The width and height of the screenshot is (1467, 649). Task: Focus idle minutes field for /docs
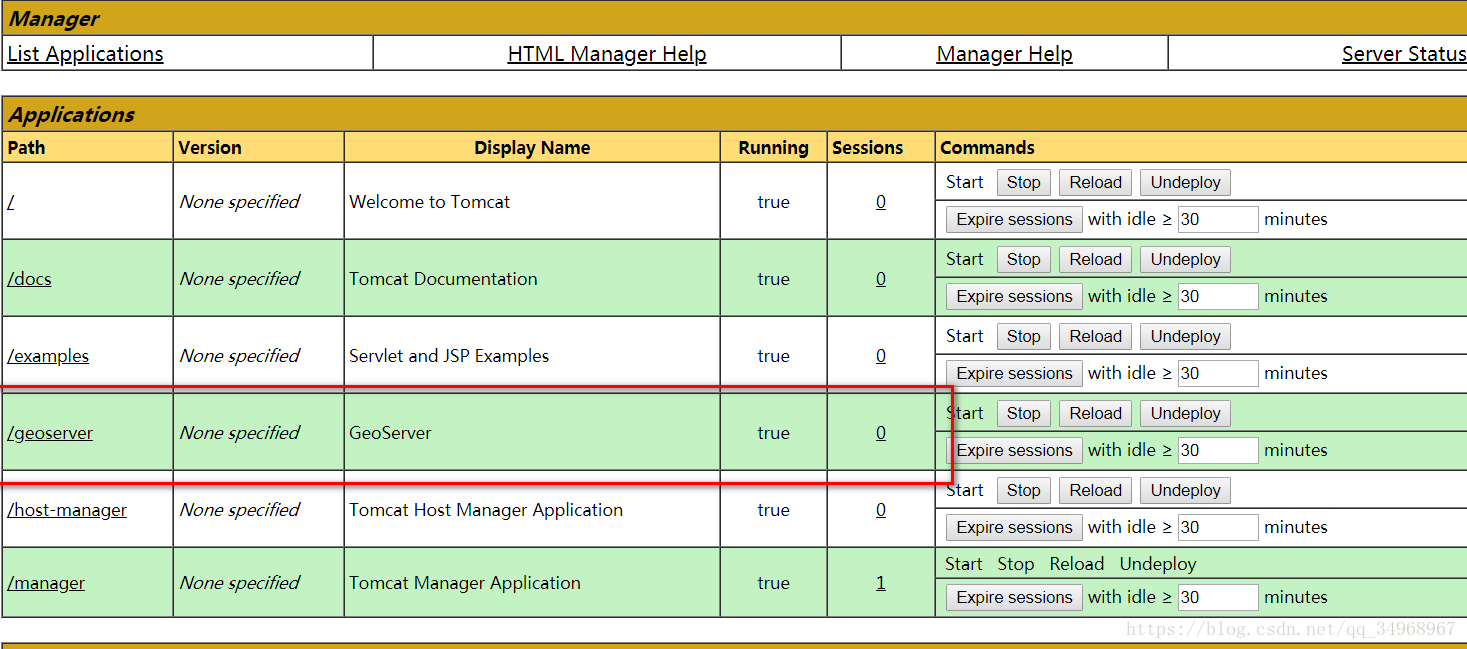pyautogui.click(x=1218, y=296)
